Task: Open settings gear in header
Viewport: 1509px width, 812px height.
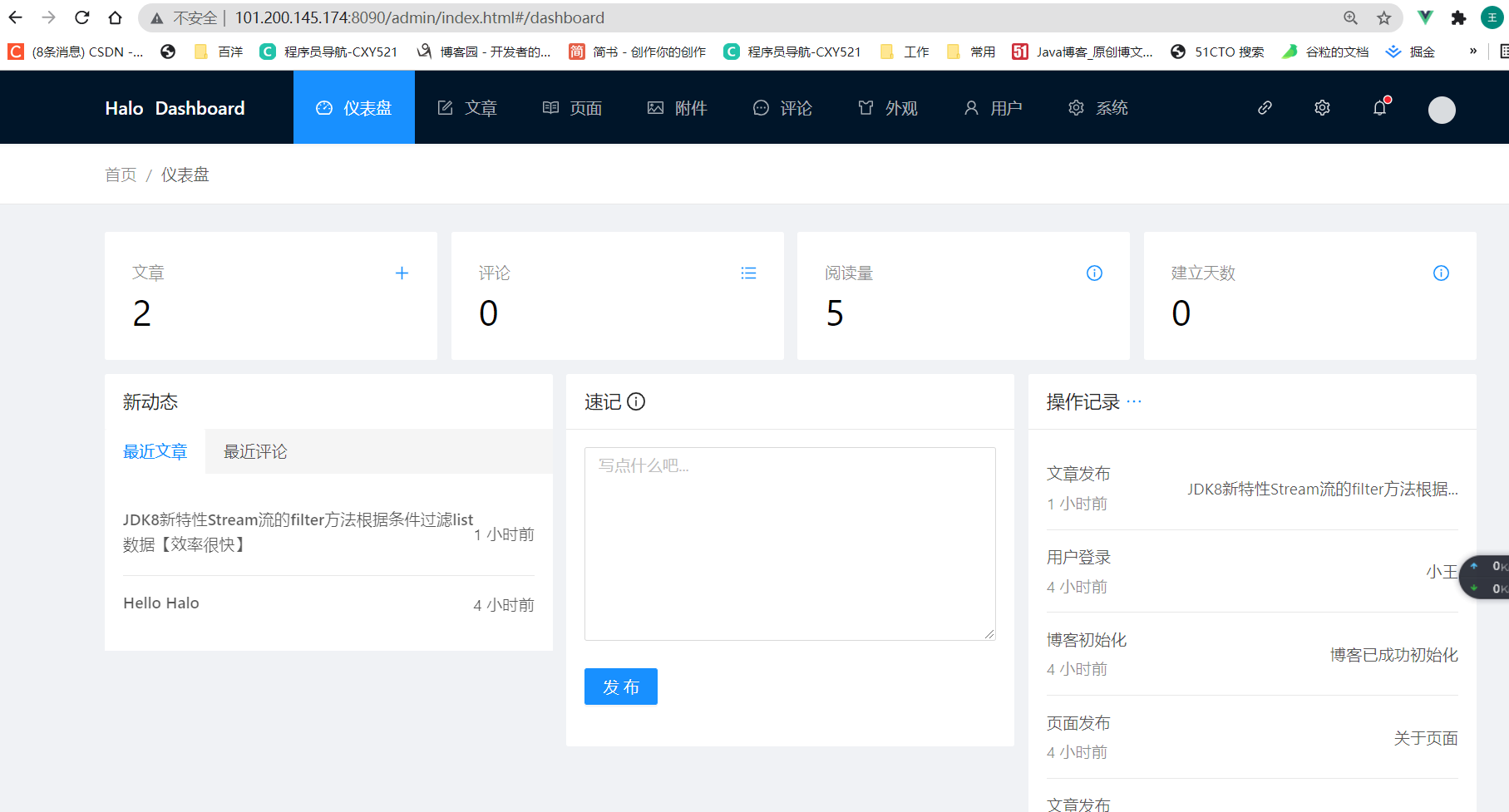Action: click(x=1322, y=108)
